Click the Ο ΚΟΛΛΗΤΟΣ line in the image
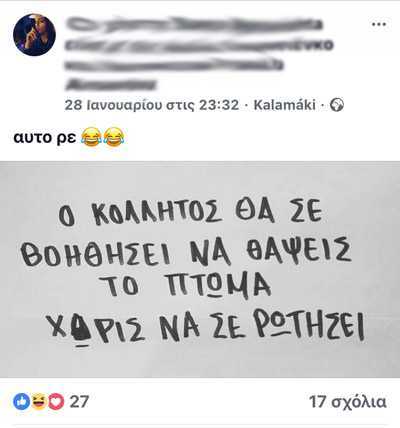400x428 pixels. point(190,213)
